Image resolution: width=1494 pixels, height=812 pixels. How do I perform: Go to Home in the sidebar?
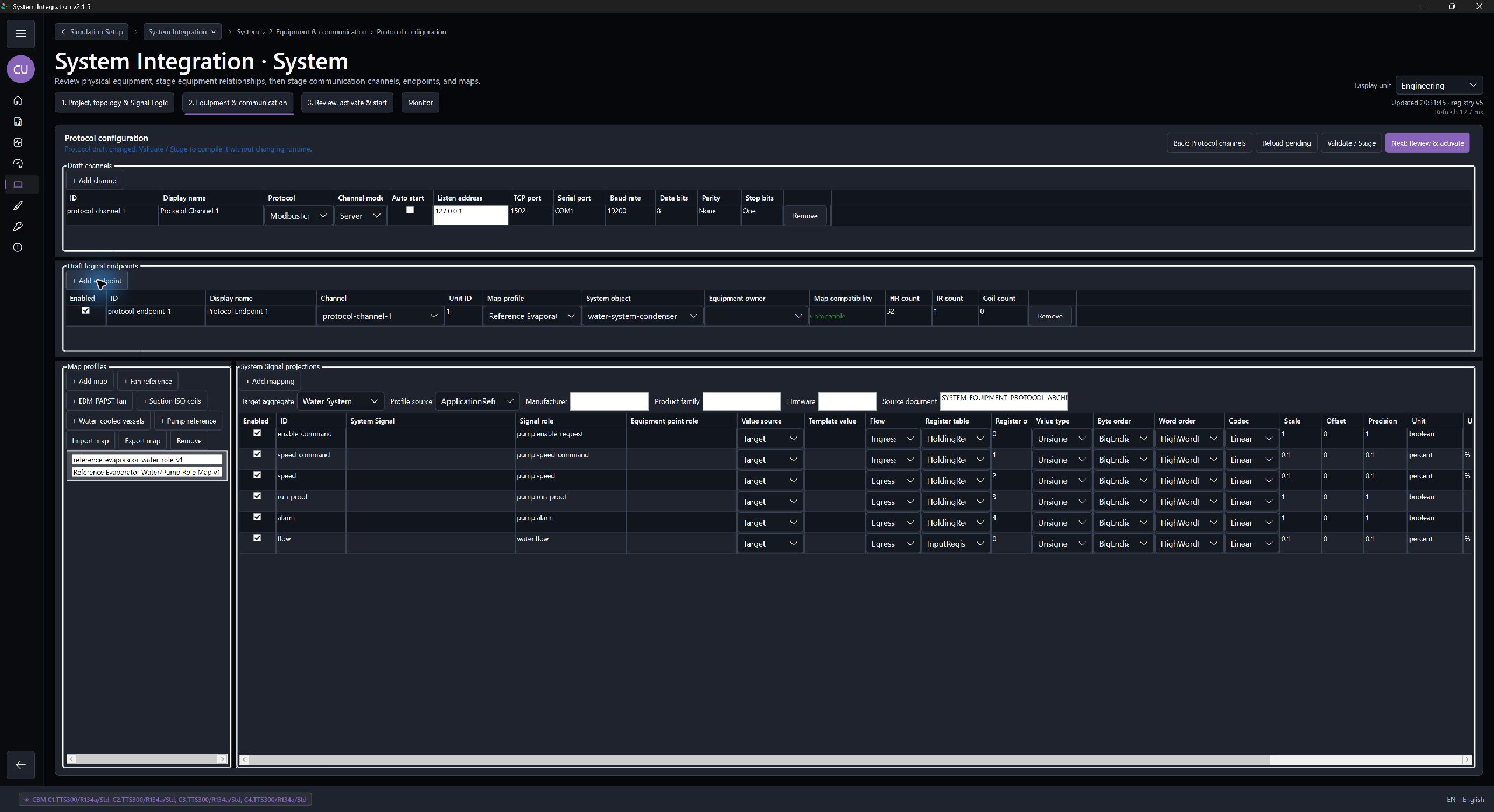coord(18,100)
